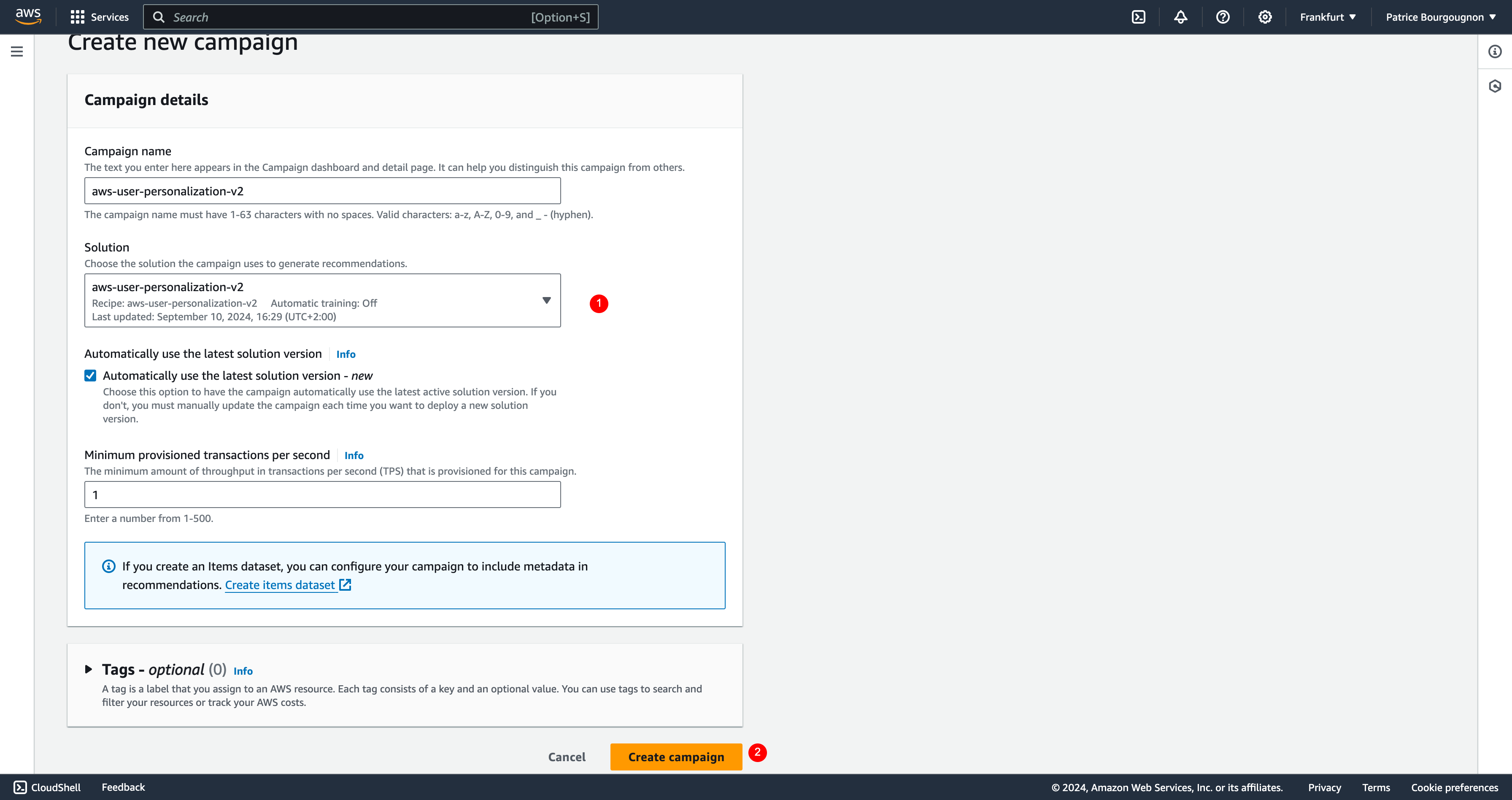Image resolution: width=1512 pixels, height=800 pixels.
Task: Toggle Automatically use the latest solution version
Action: pyautogui.click(x=90, y=376)
